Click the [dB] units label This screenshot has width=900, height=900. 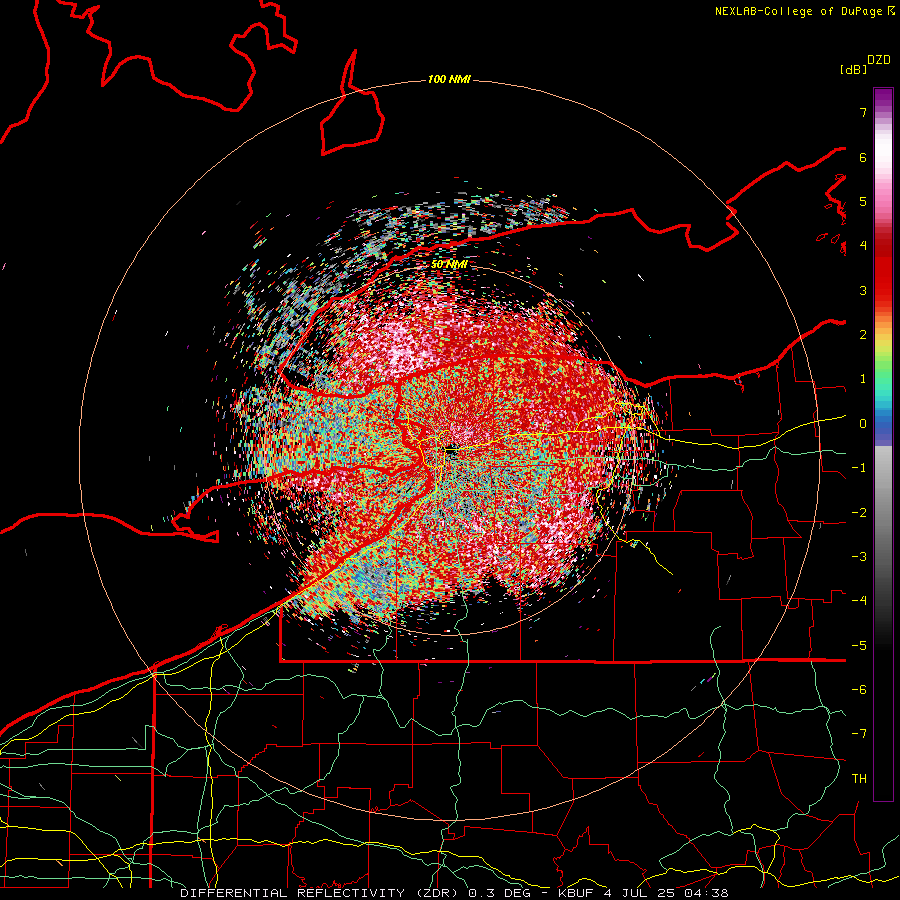click(853, 70)
